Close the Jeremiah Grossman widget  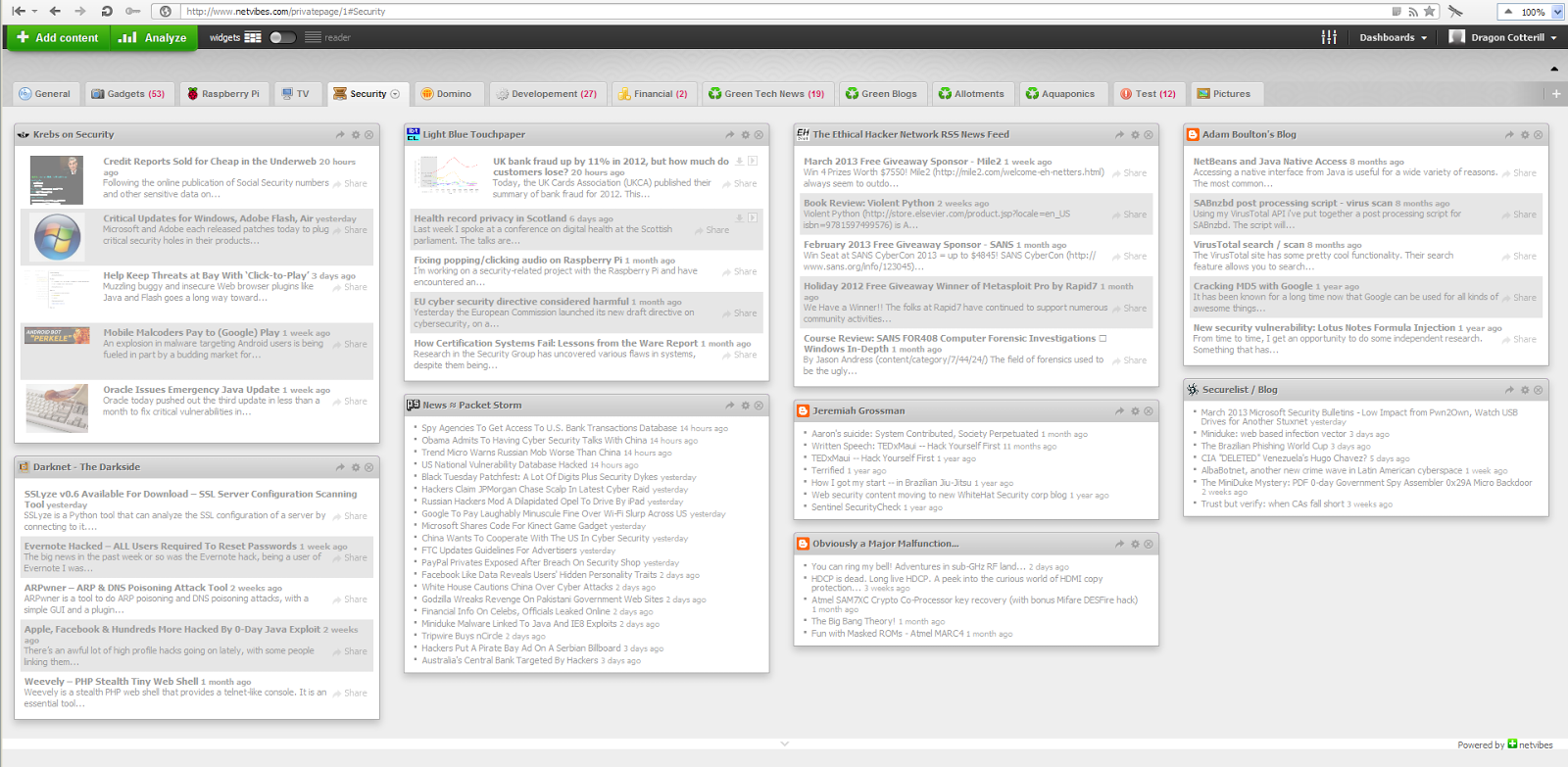pyautogui.click(x=1149, y=411)
